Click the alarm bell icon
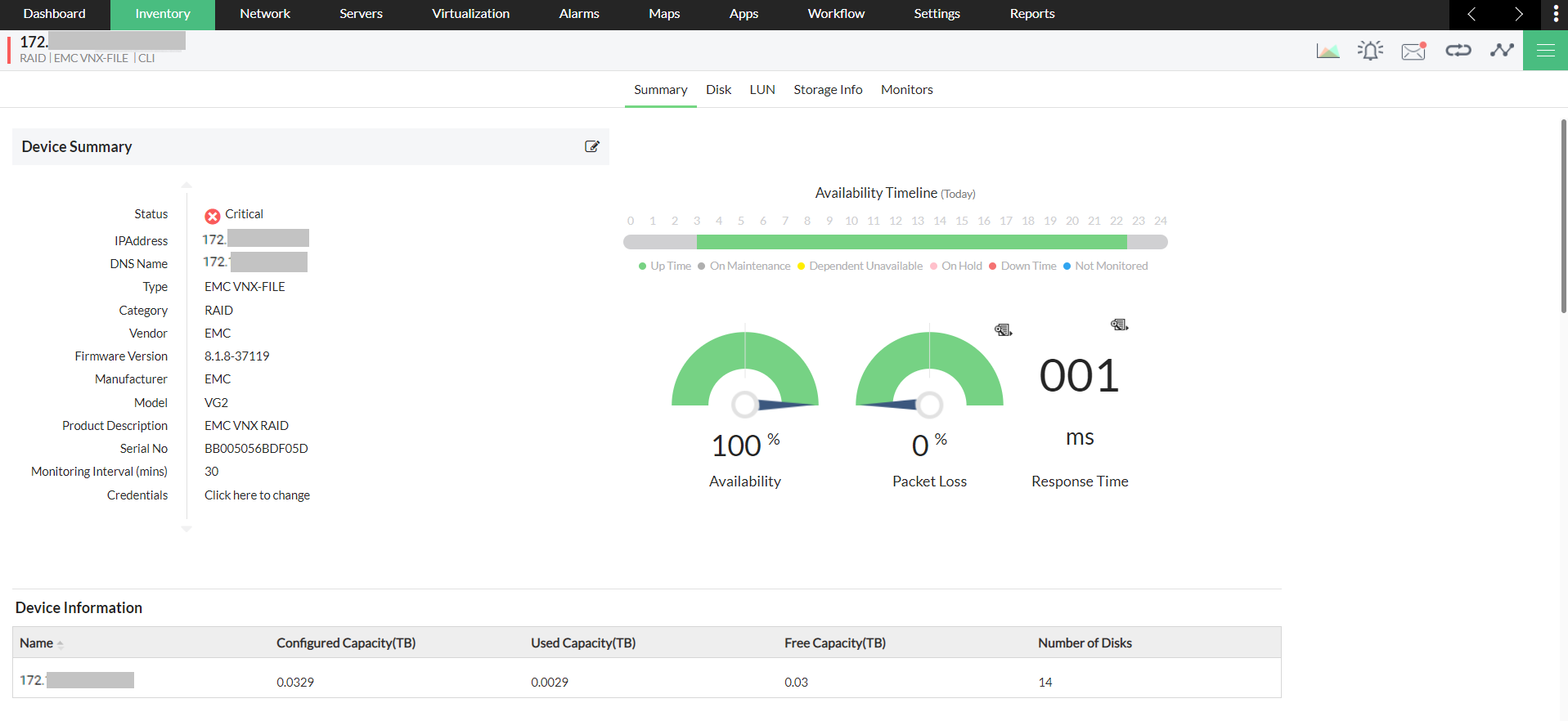The height and width of the screenshot is (721, 1568). pyautogui.click(x=1370, y=51)
